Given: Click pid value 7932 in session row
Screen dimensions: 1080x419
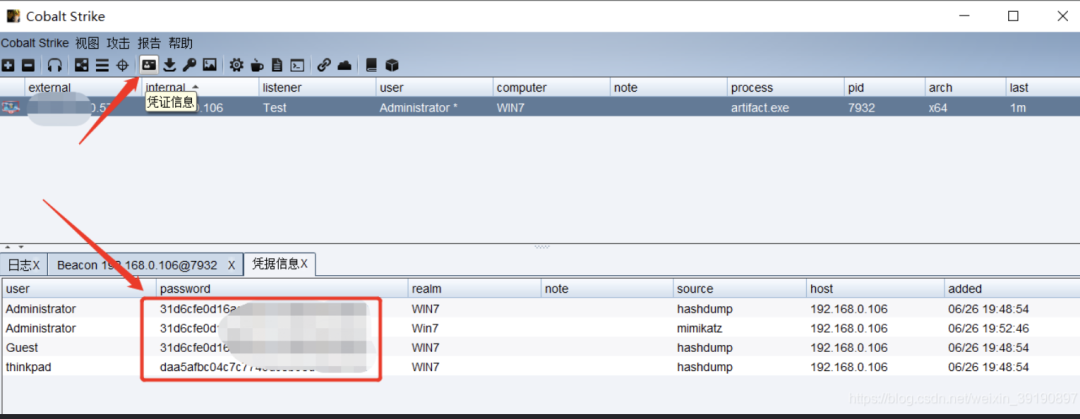Looking at the screenshot, I should pos(861,108).
